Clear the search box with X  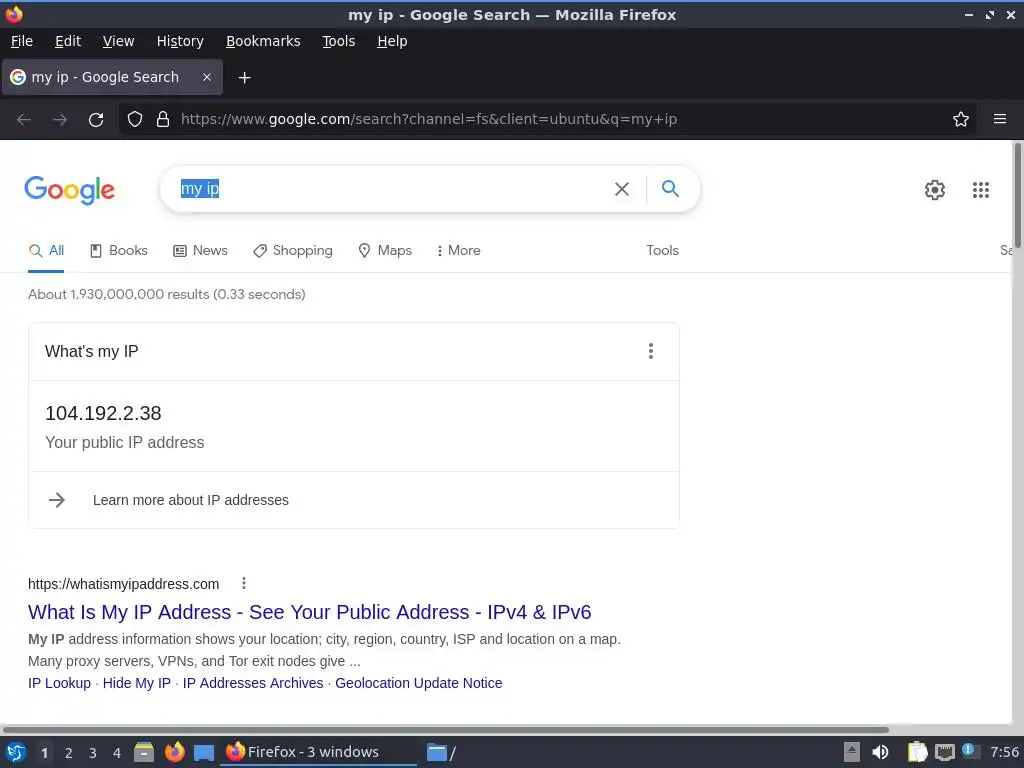(622, 189)
